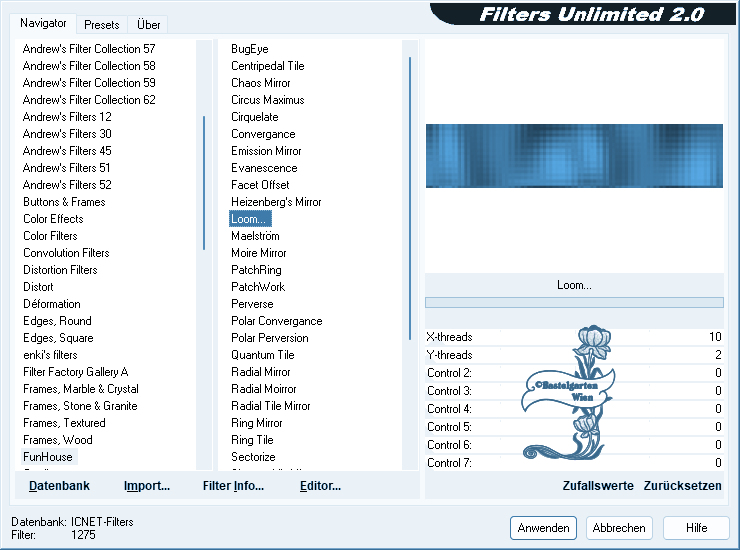
Task: Select Color Filters category
Action: [x=50, y=236]
